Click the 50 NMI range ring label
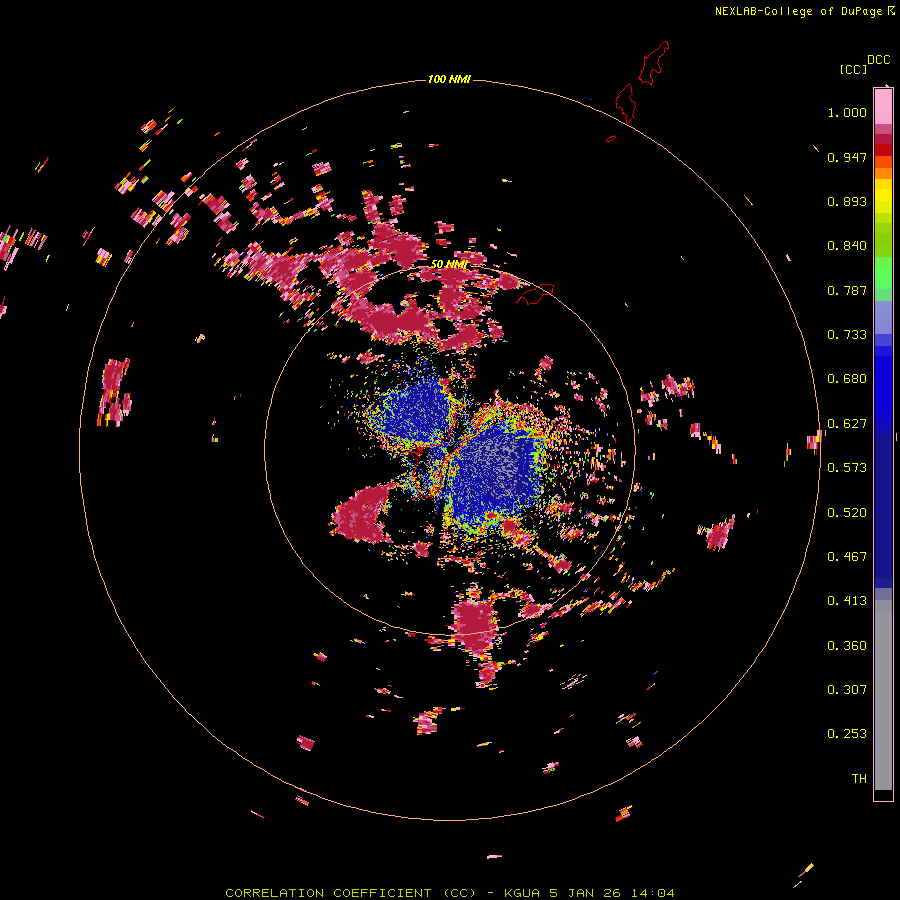 [x=449, y=265]
